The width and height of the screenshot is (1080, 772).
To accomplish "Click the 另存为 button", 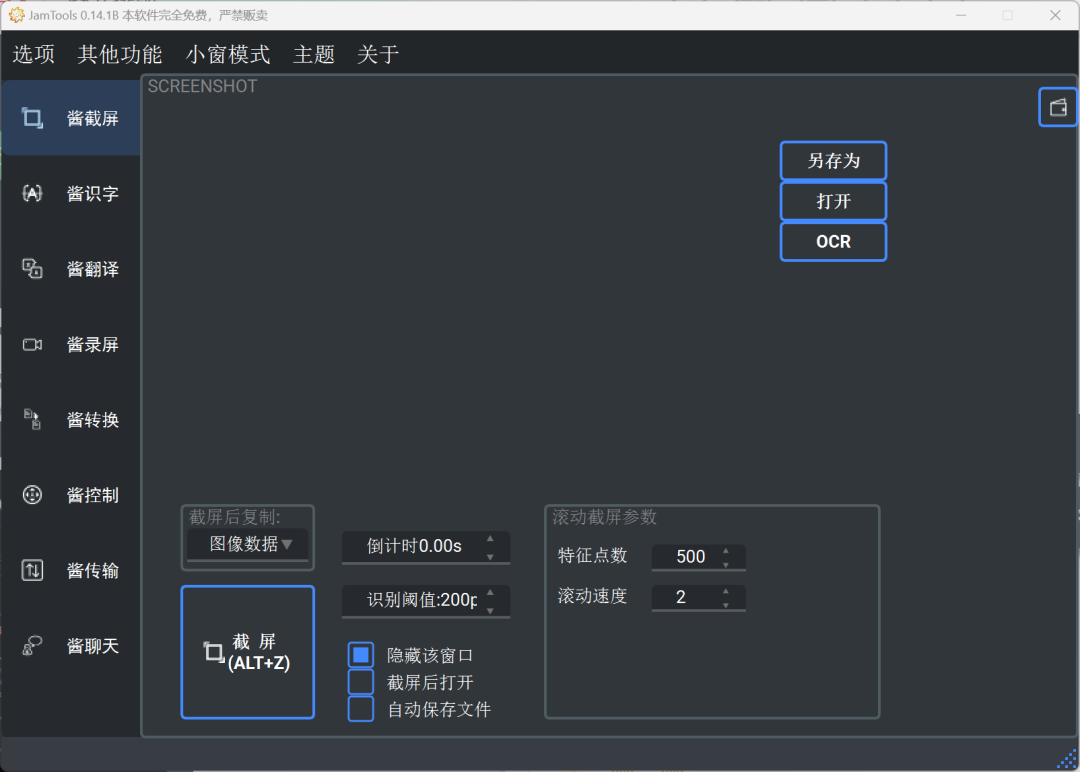I will pos(833,160).
